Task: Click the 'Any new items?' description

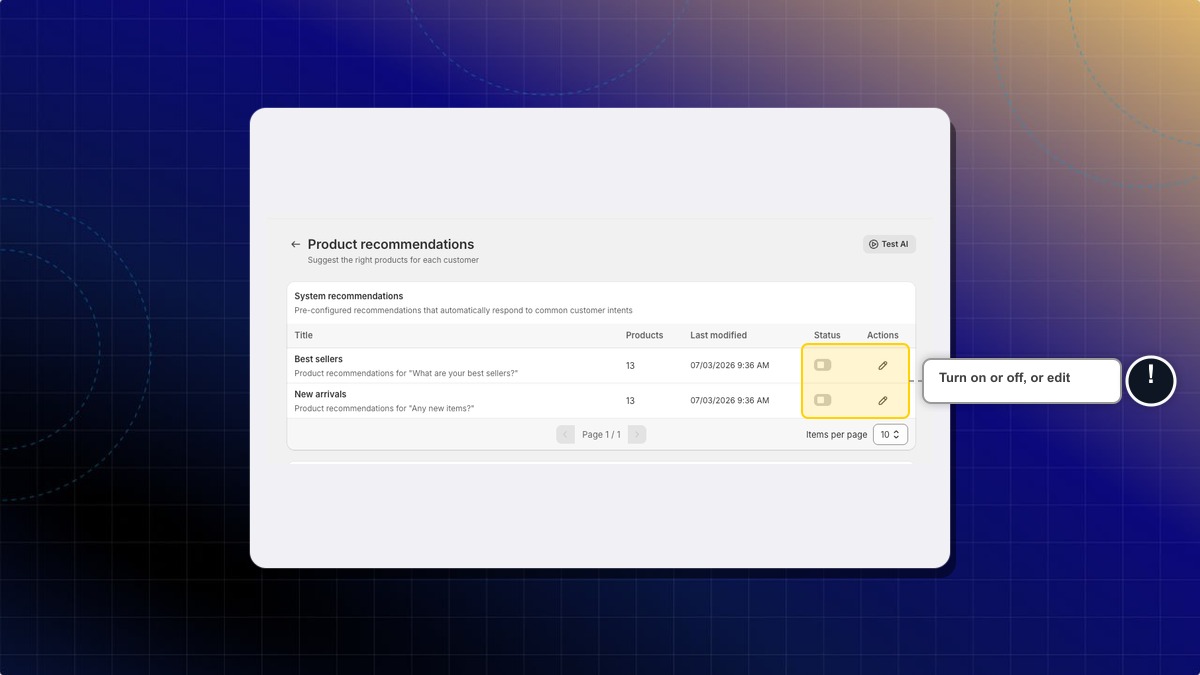Action: pyautogui.click(x=384, y=409)
